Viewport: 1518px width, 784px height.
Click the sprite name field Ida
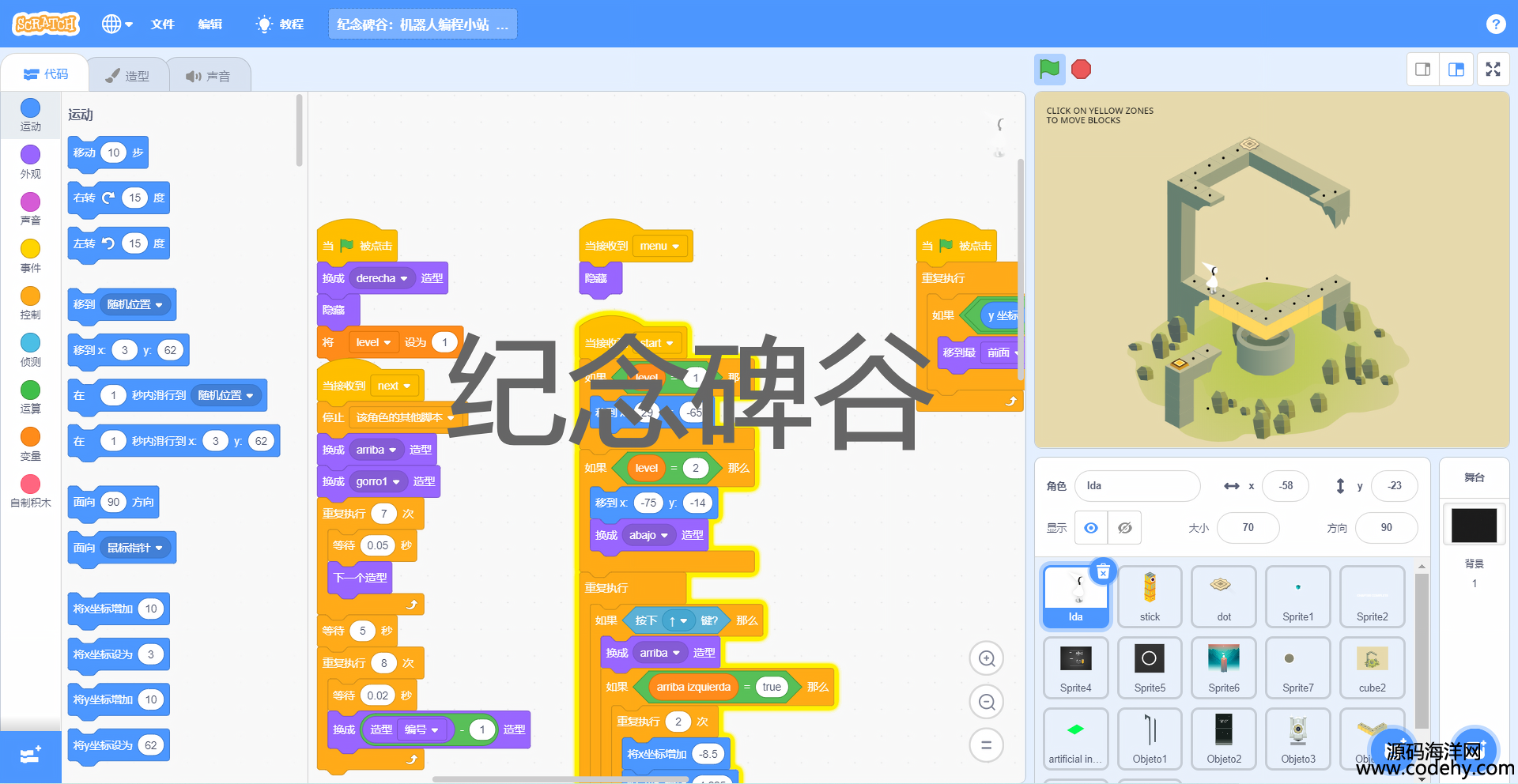pyautogui.click(x=1137, y=486)
